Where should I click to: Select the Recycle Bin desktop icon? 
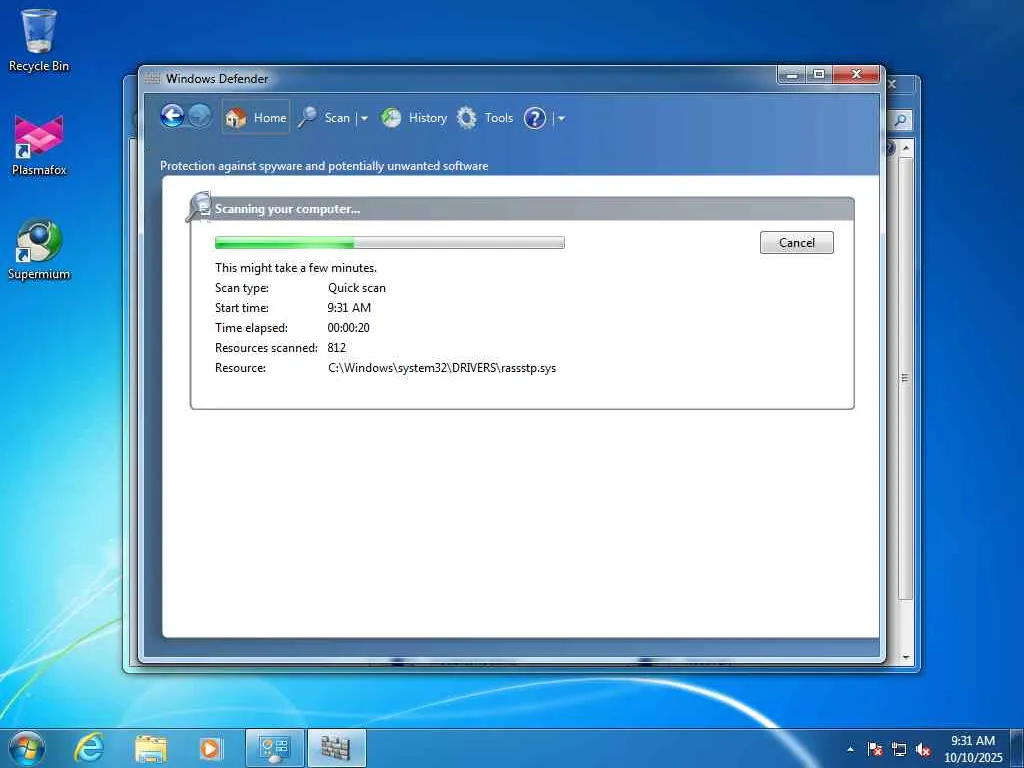coord(39,40)
